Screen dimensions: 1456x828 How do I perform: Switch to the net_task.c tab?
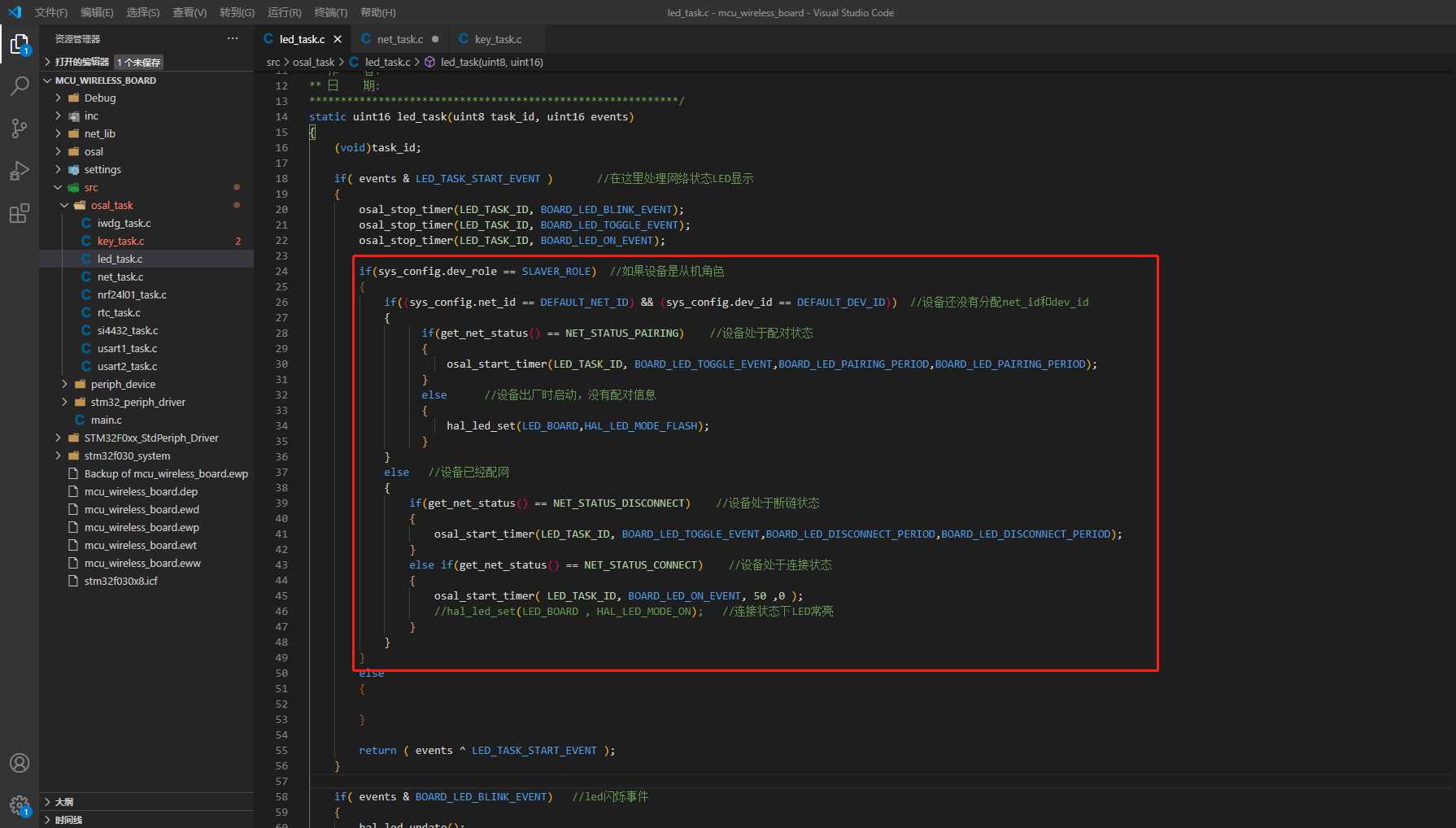399,39
